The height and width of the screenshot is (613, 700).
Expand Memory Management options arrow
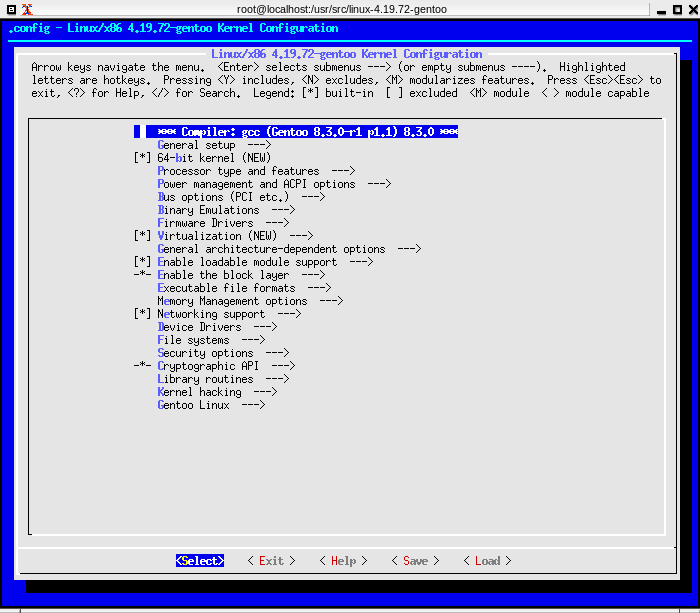331,301
